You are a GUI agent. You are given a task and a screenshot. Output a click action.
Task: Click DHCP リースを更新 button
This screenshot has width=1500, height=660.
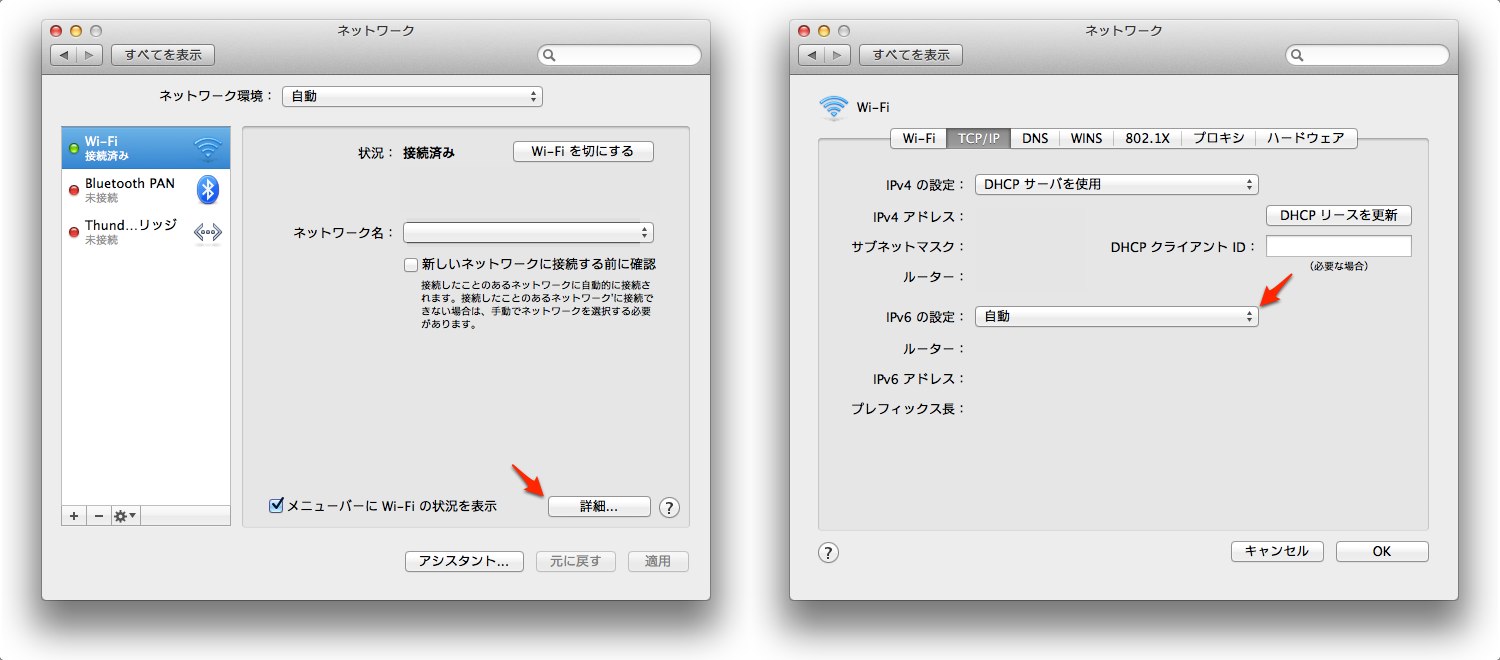point(1339,216)
